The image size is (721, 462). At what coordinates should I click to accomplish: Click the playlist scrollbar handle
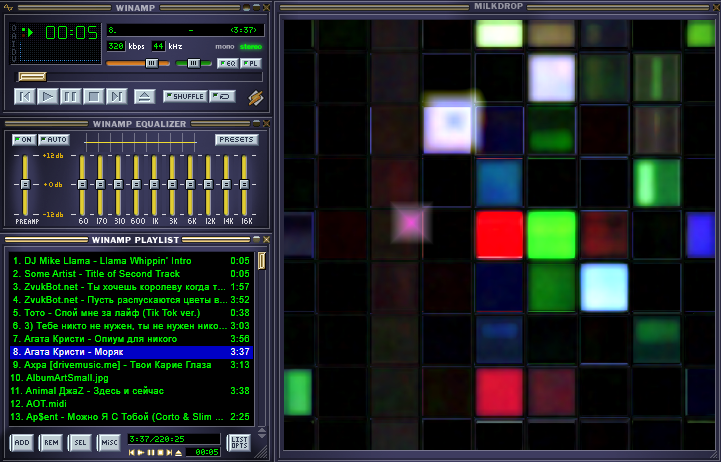click(262, 261)
